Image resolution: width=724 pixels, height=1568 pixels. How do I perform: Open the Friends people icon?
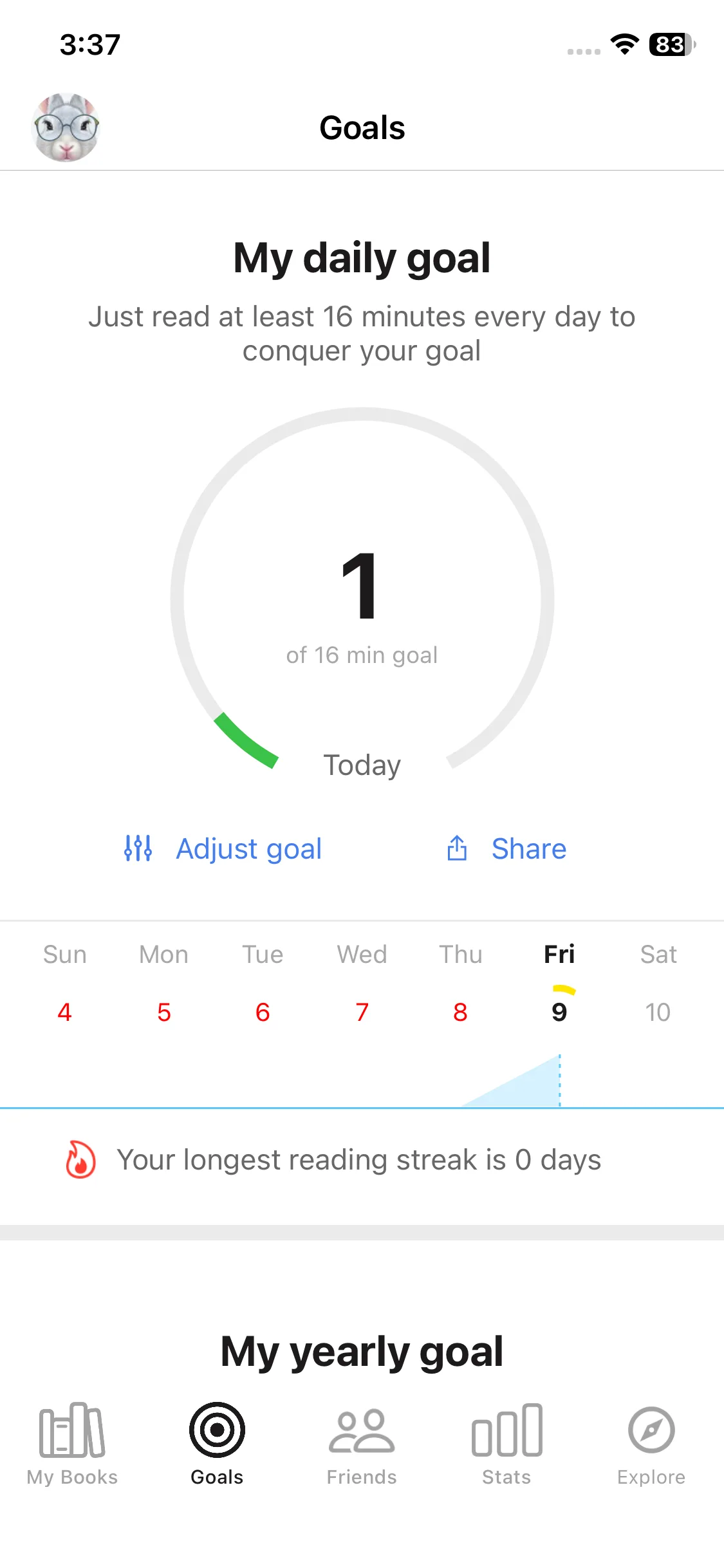(x=362, y=1430)
